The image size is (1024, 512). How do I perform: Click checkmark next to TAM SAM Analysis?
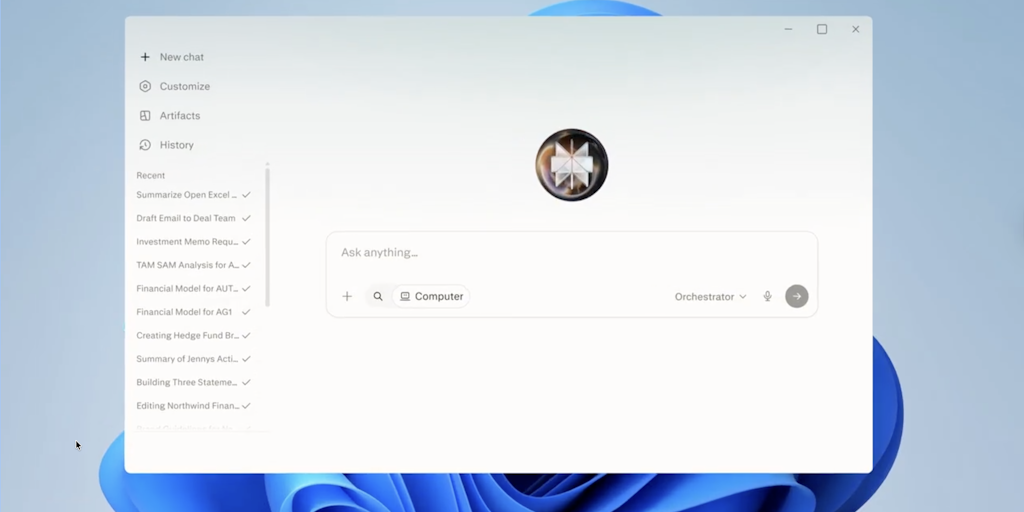(246, 265)
